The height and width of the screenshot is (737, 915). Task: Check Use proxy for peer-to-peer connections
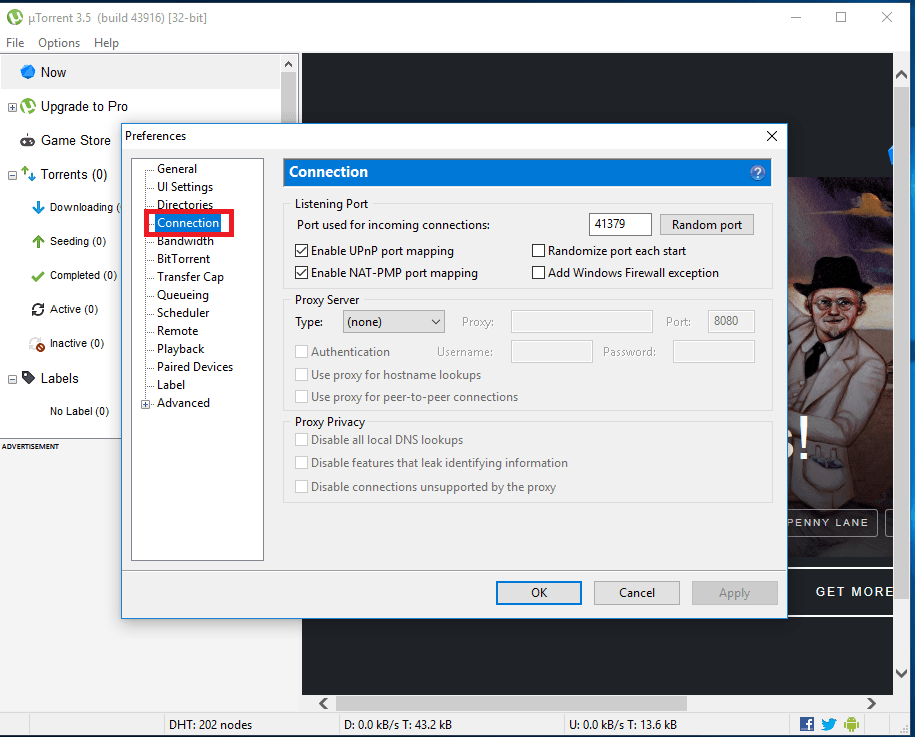[301, 397]
